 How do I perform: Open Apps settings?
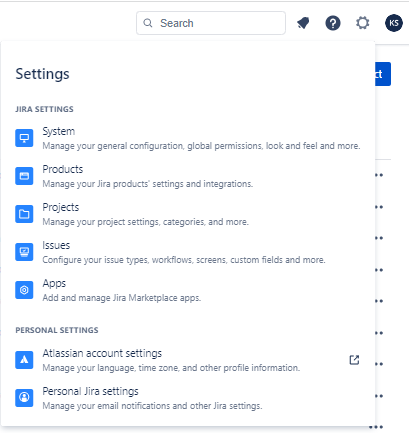pyautogui.click(x=188, y=290)
